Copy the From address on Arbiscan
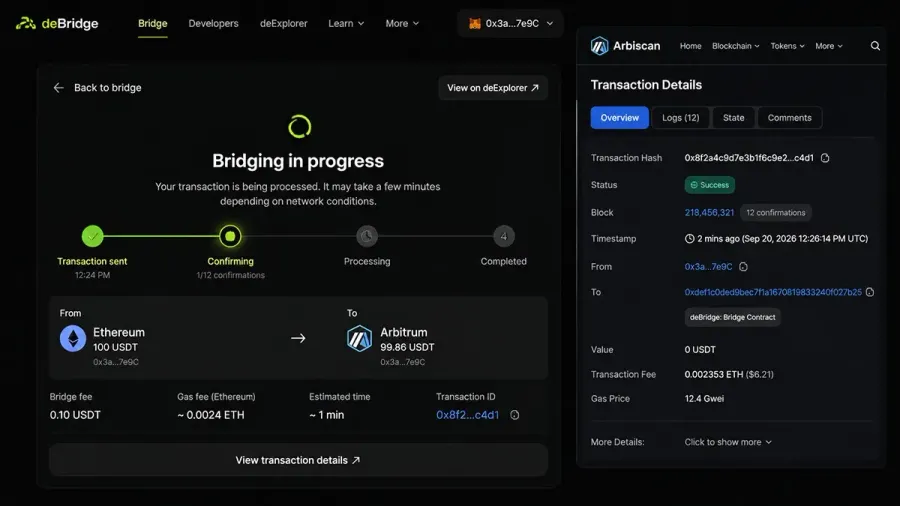This screenshot has height=506, width=900. pyautogui.click(x=743, y=267)
